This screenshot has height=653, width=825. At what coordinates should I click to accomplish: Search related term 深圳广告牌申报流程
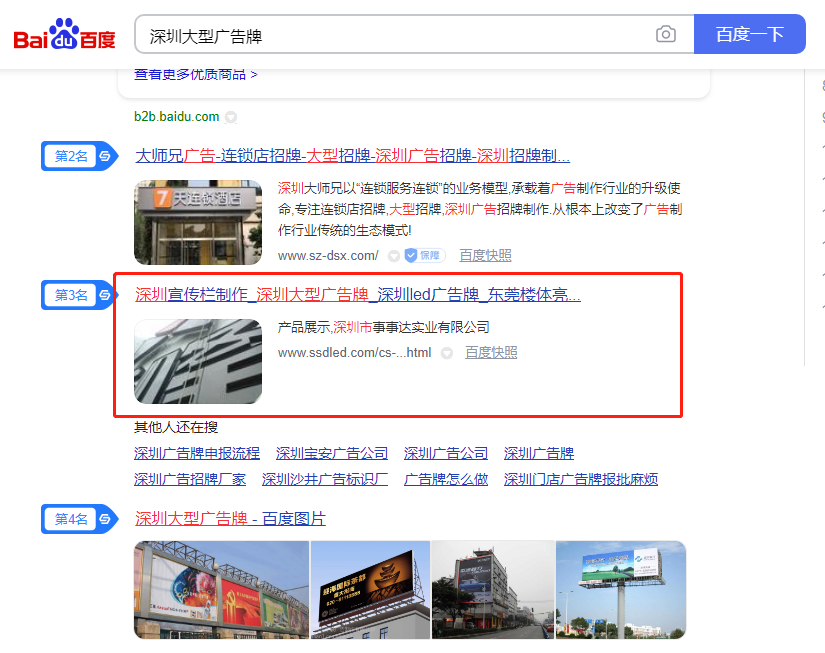click(197, 454)
